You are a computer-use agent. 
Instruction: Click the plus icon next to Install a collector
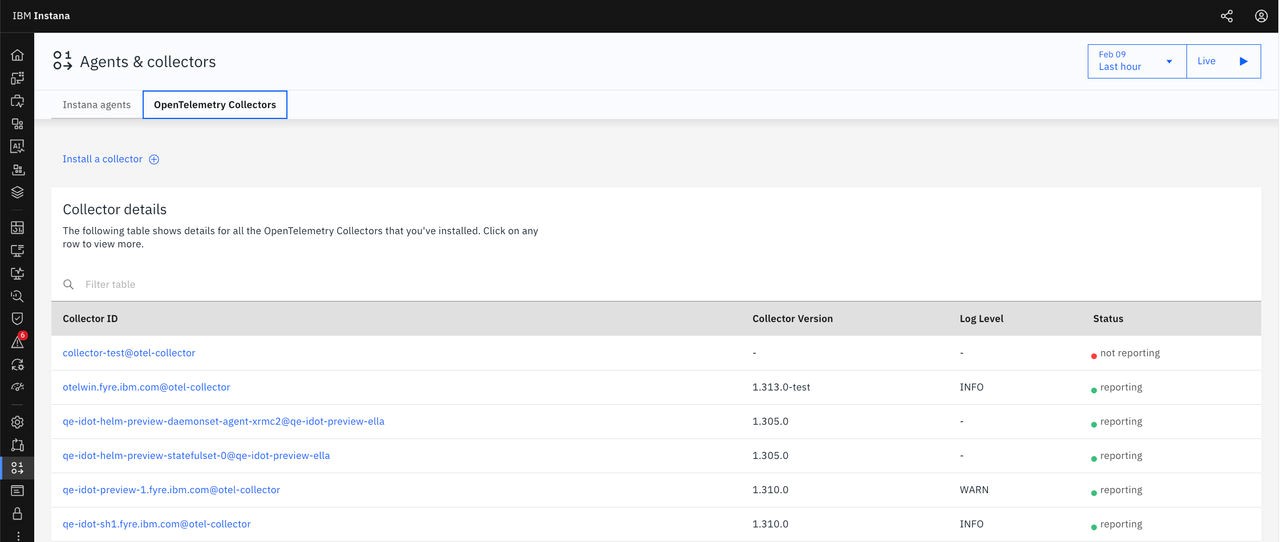tap(154, 159)
